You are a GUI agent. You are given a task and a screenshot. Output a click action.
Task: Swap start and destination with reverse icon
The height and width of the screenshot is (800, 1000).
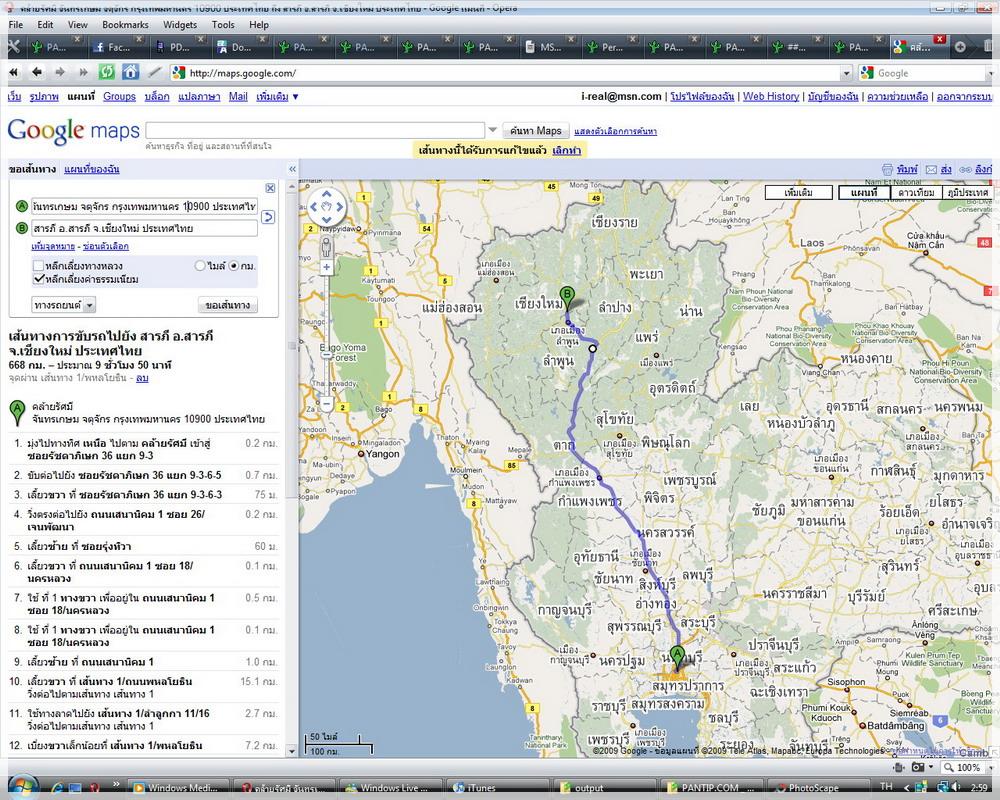coord(268,217)
